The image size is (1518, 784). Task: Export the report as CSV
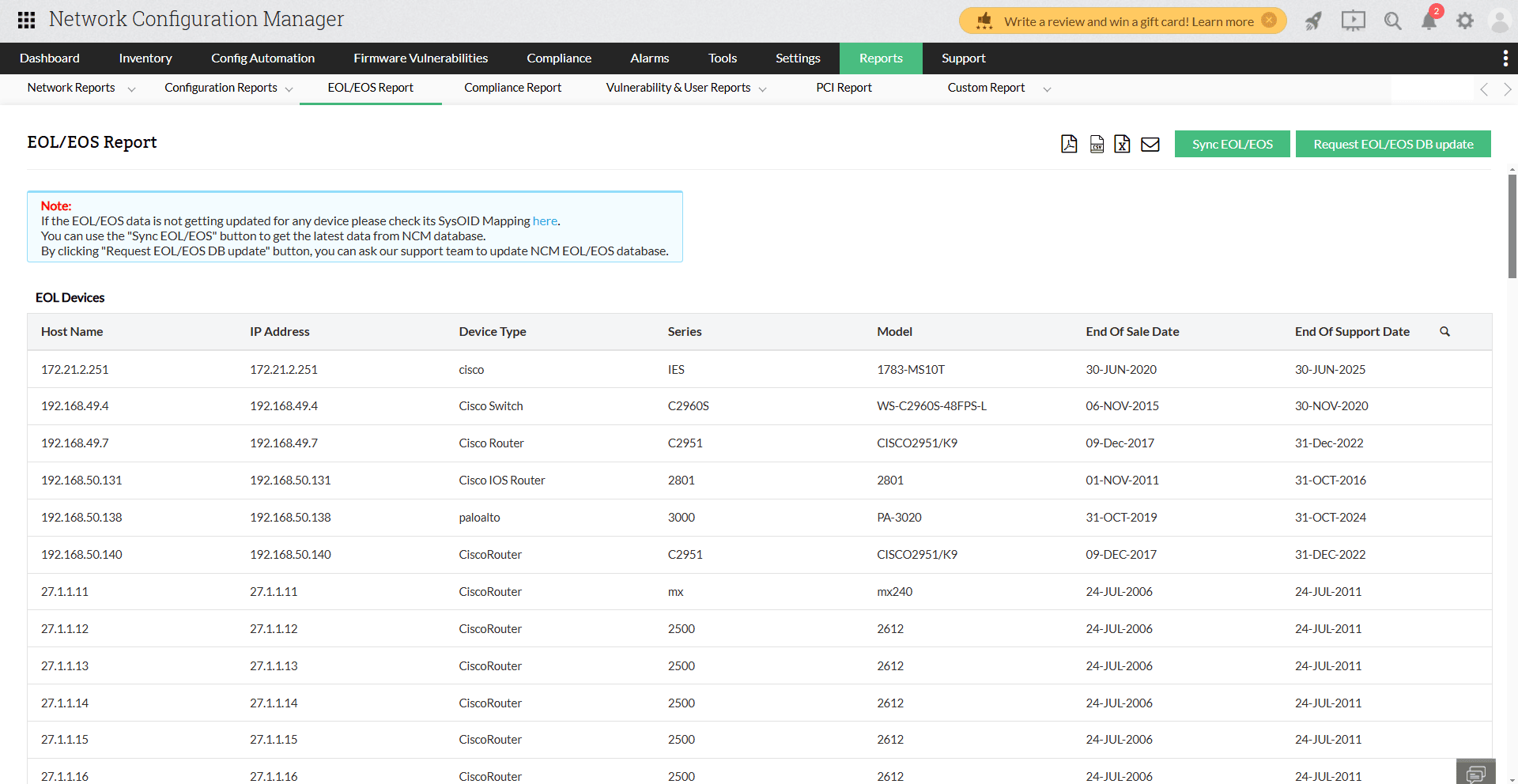click(1096, 144)
